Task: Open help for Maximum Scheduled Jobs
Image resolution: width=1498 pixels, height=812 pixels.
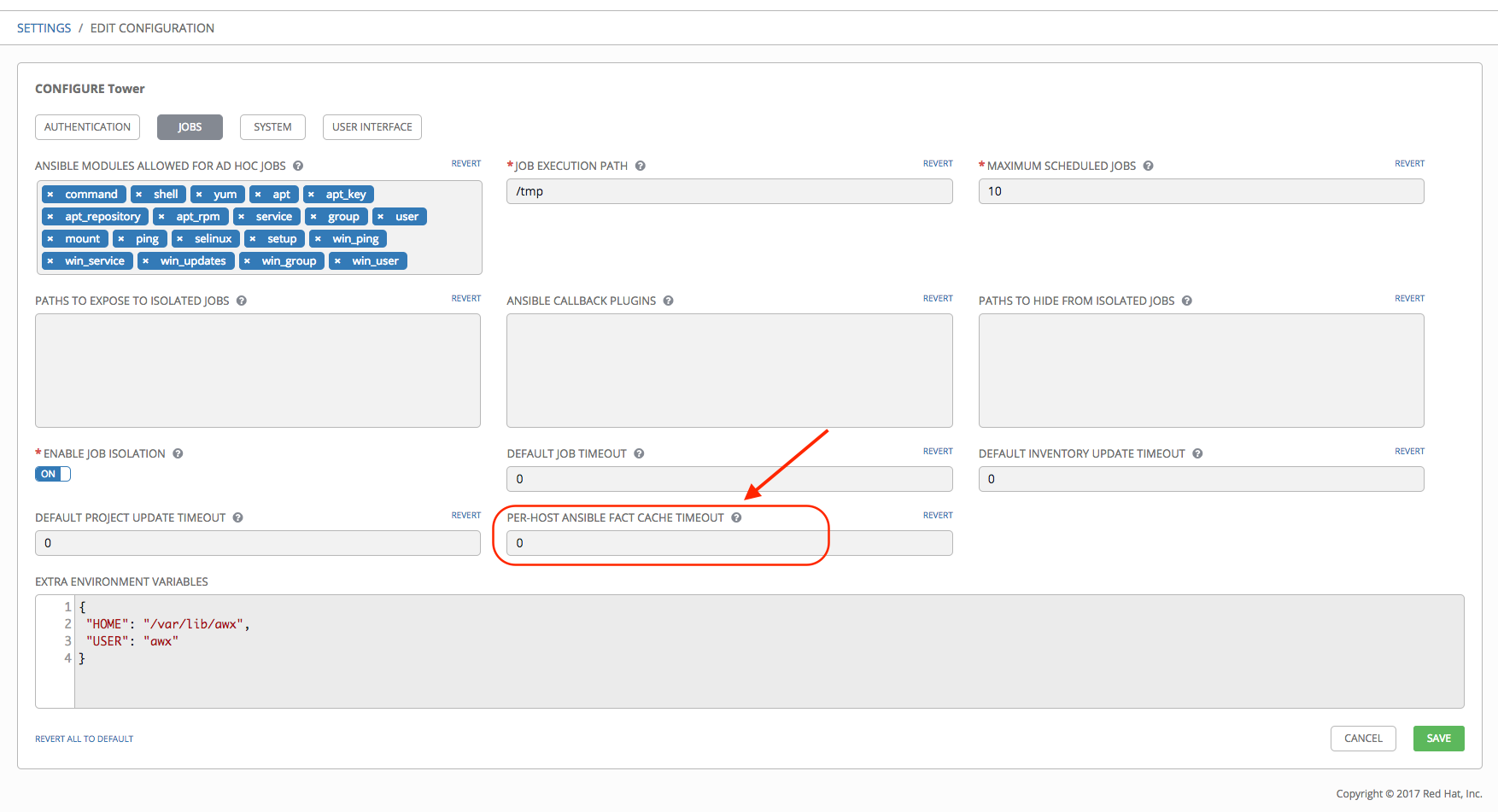Action: pyautogui.click(x=1148, y=166)
